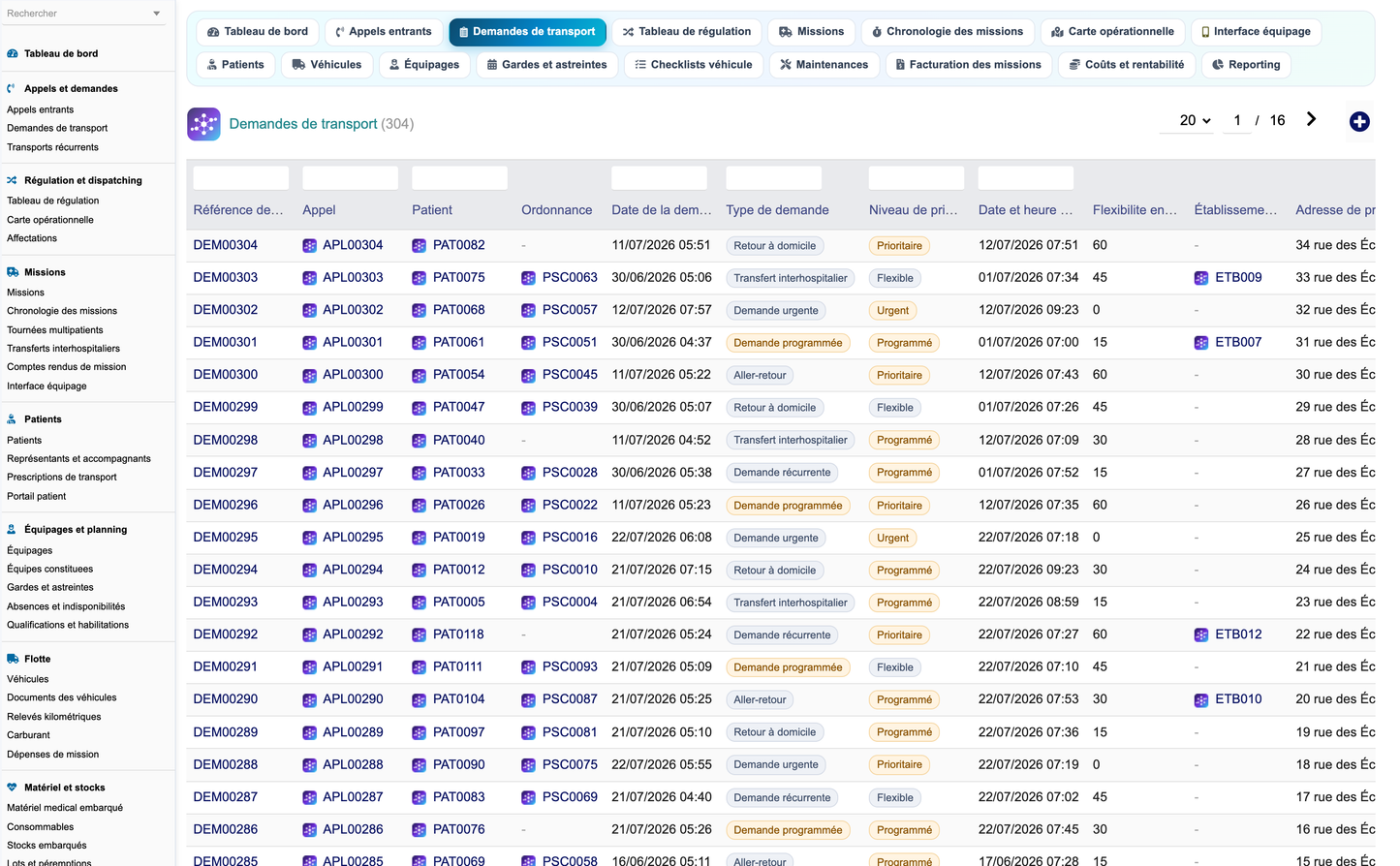This screenshot has height=866, width=1400.
Task: Sort by Date de la demande column header
Action: 662,210
